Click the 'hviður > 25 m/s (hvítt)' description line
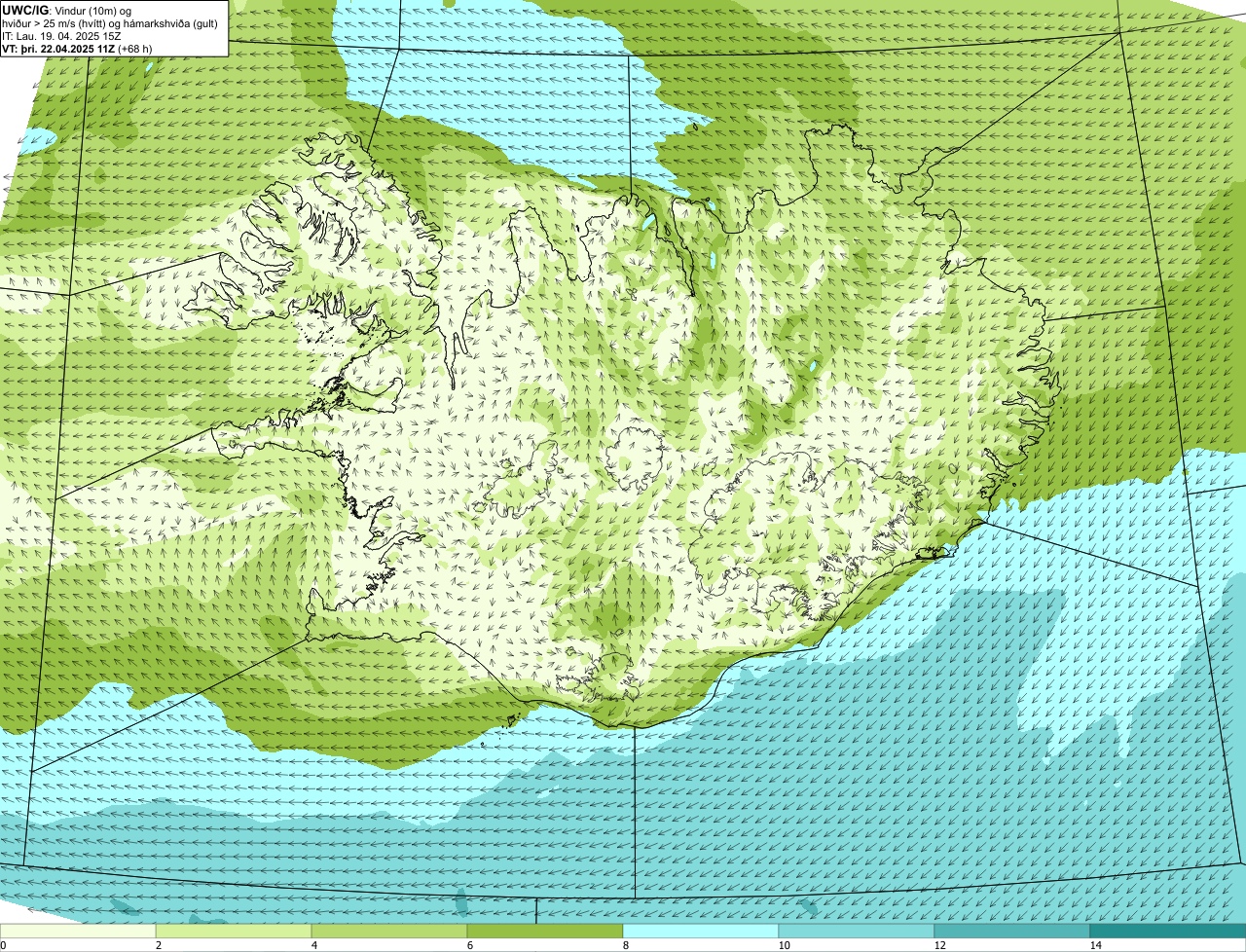 pyautogui.click(x=110, y=23)
